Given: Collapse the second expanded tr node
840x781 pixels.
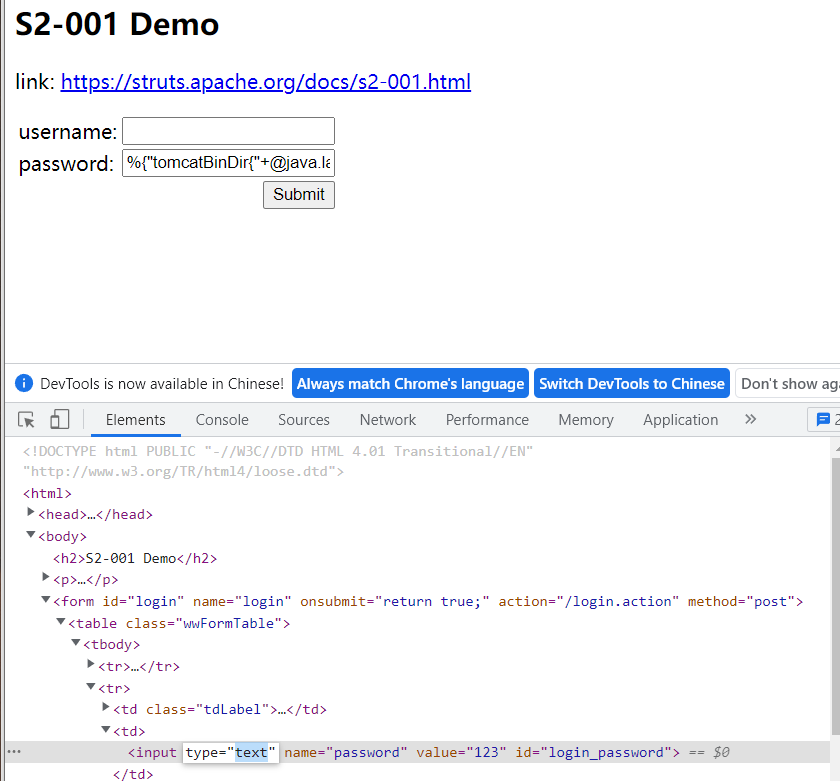Looking at the screenshot, I should click(91, 686).
